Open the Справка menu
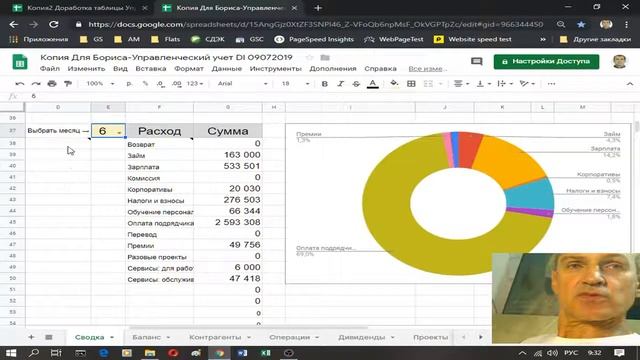The width and height of the screenshot is (640, 360). coord(380,69)
